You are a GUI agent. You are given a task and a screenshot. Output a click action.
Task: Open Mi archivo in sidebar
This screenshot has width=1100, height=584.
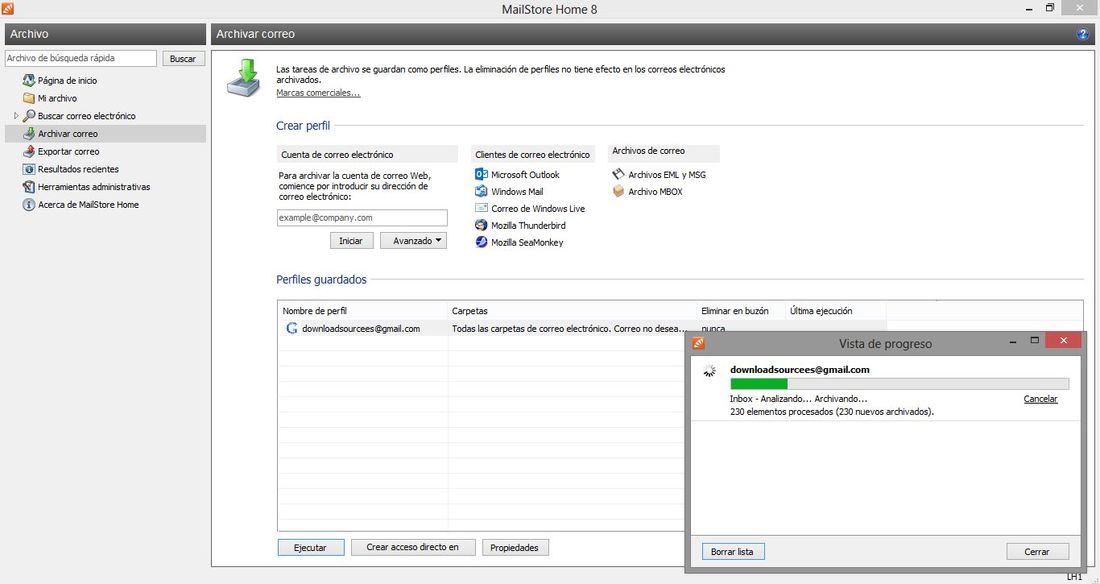tap(58, 98)
